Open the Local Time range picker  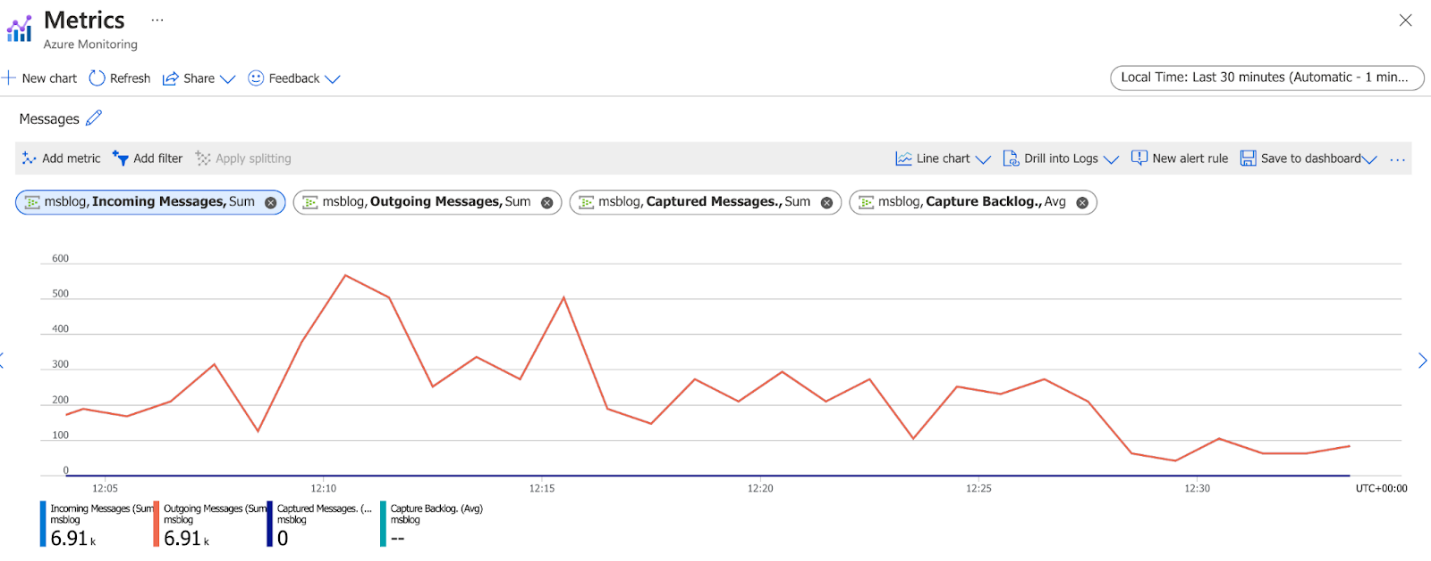1267,78
